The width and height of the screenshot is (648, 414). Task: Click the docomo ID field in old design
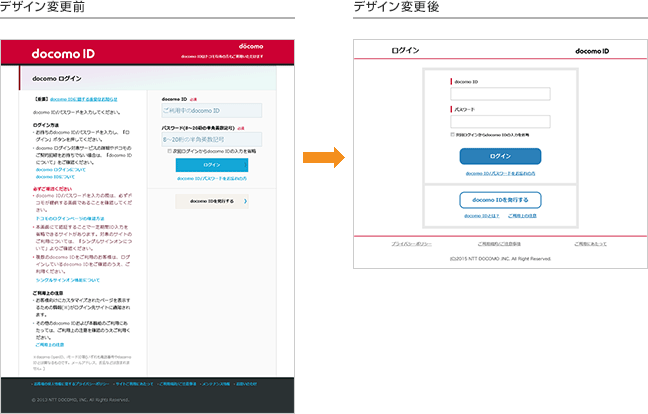pyautogui.click(x=211, y=111)
